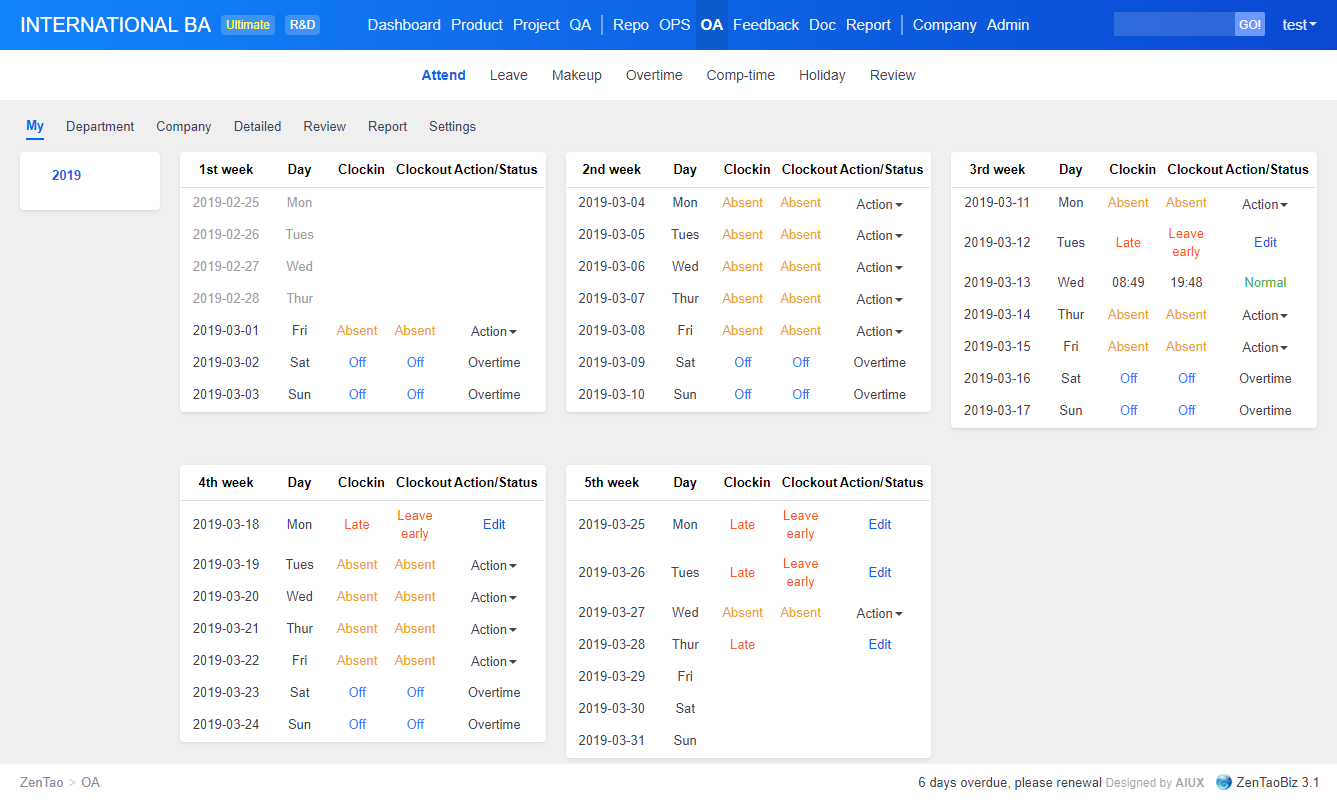Screen dimensions: 1337x803
Task: Open the Product module
Action: (477, 25)
